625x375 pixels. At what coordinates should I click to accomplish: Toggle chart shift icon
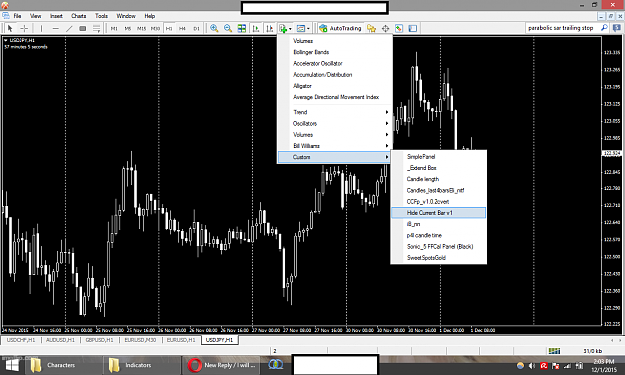[269, 28]
